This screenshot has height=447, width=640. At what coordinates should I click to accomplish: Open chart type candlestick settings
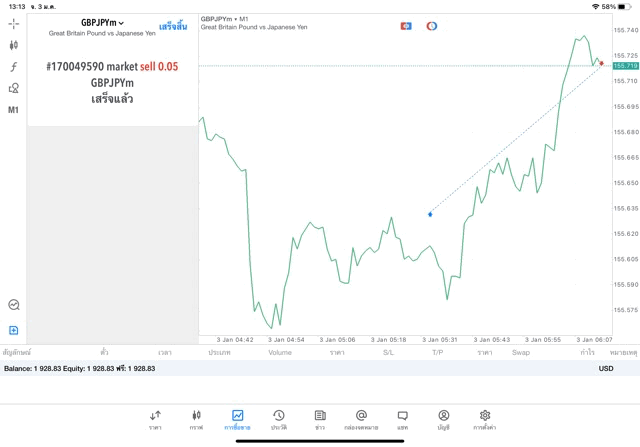point(14,45)
